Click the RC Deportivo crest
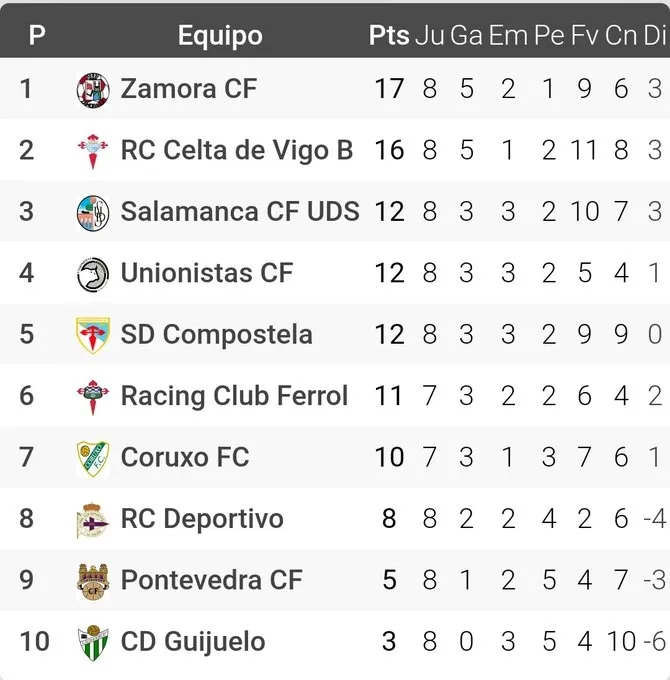The height and width of the screenshot is (680, 670). coord(92,520)
